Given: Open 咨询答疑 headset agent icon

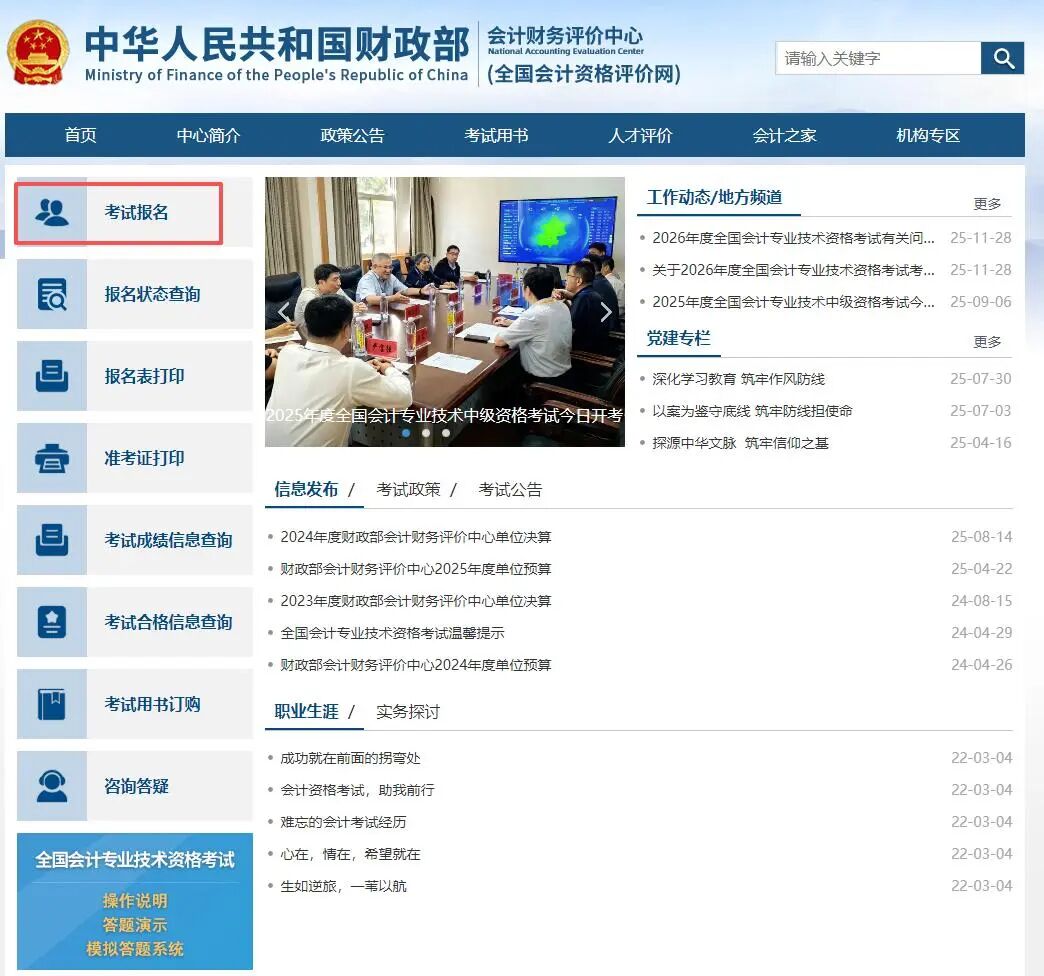Looking at the screenshot, I should pyautogui.click(x=52, y=786).
